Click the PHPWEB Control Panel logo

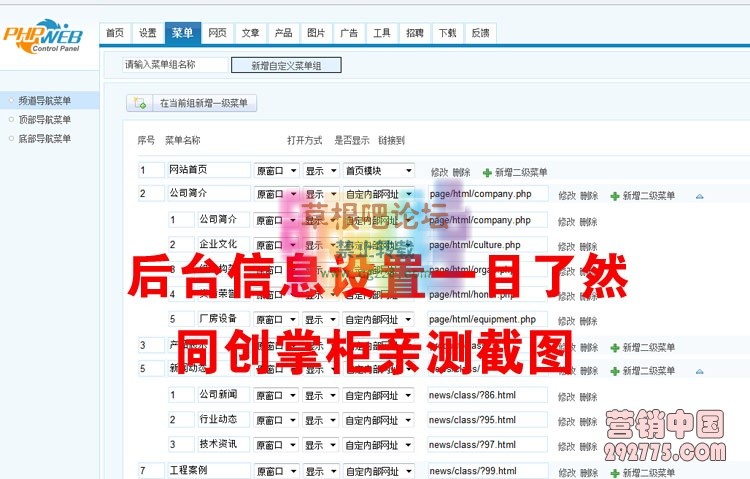[x=43, y=36]
